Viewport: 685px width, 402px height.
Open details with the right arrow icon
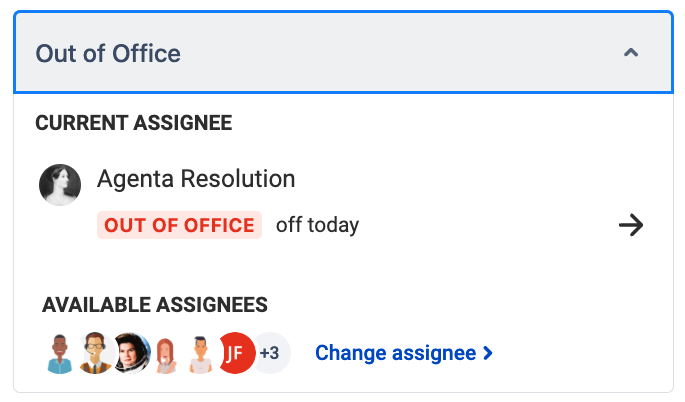coord(631,225)
